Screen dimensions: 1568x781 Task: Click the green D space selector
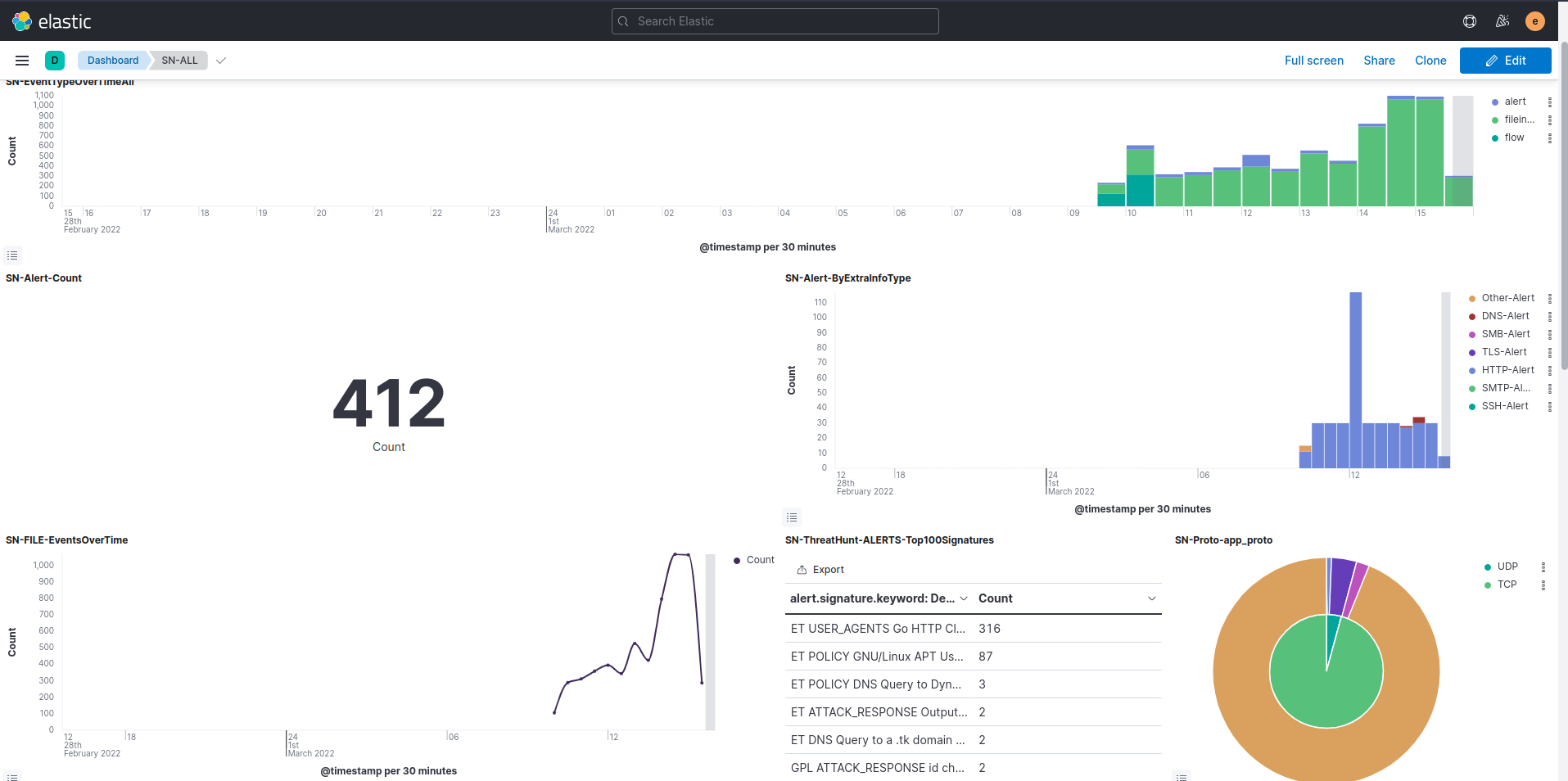click(x=55, y=61)
